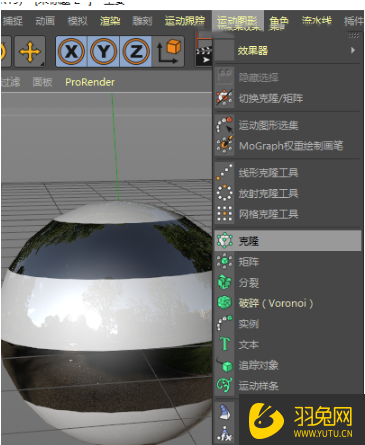Open the 流水线 menu
The height and width of the screenshot is (445, 365).
316,21
